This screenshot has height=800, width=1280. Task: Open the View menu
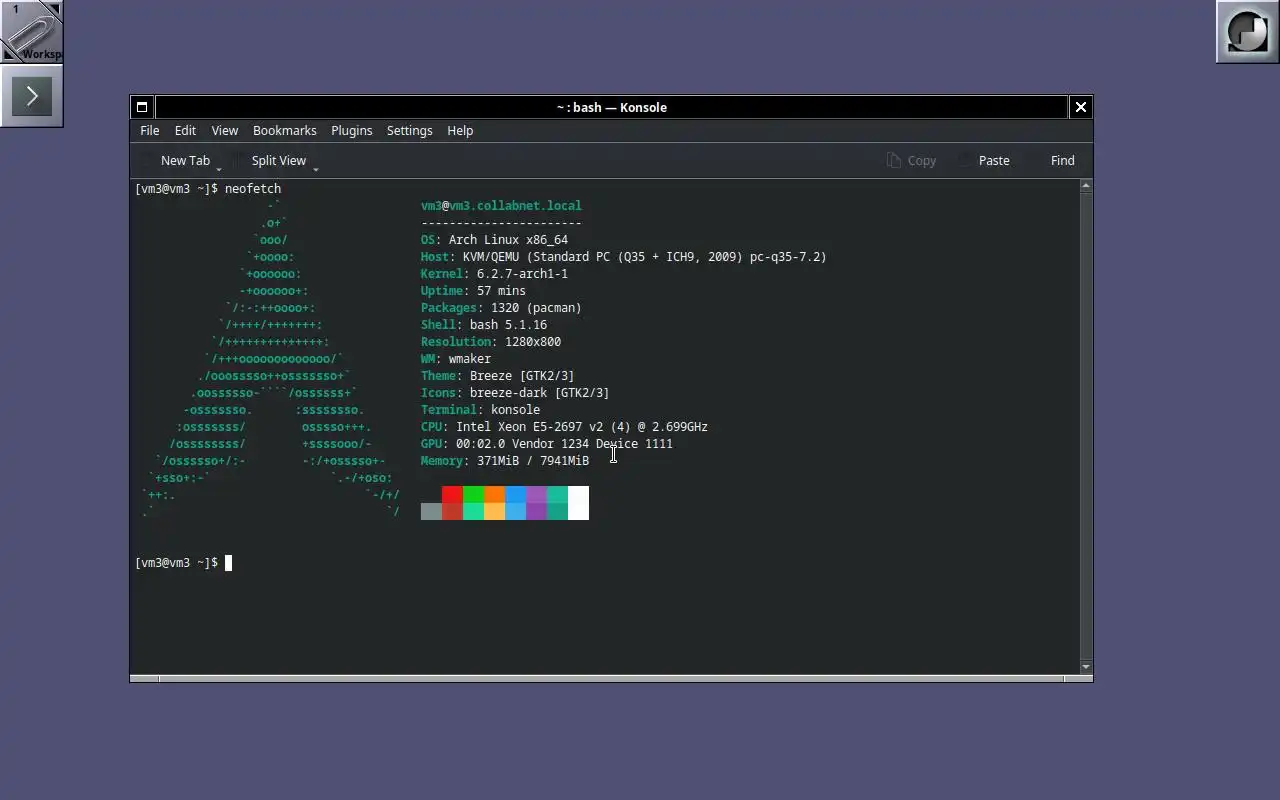point(224,131)
